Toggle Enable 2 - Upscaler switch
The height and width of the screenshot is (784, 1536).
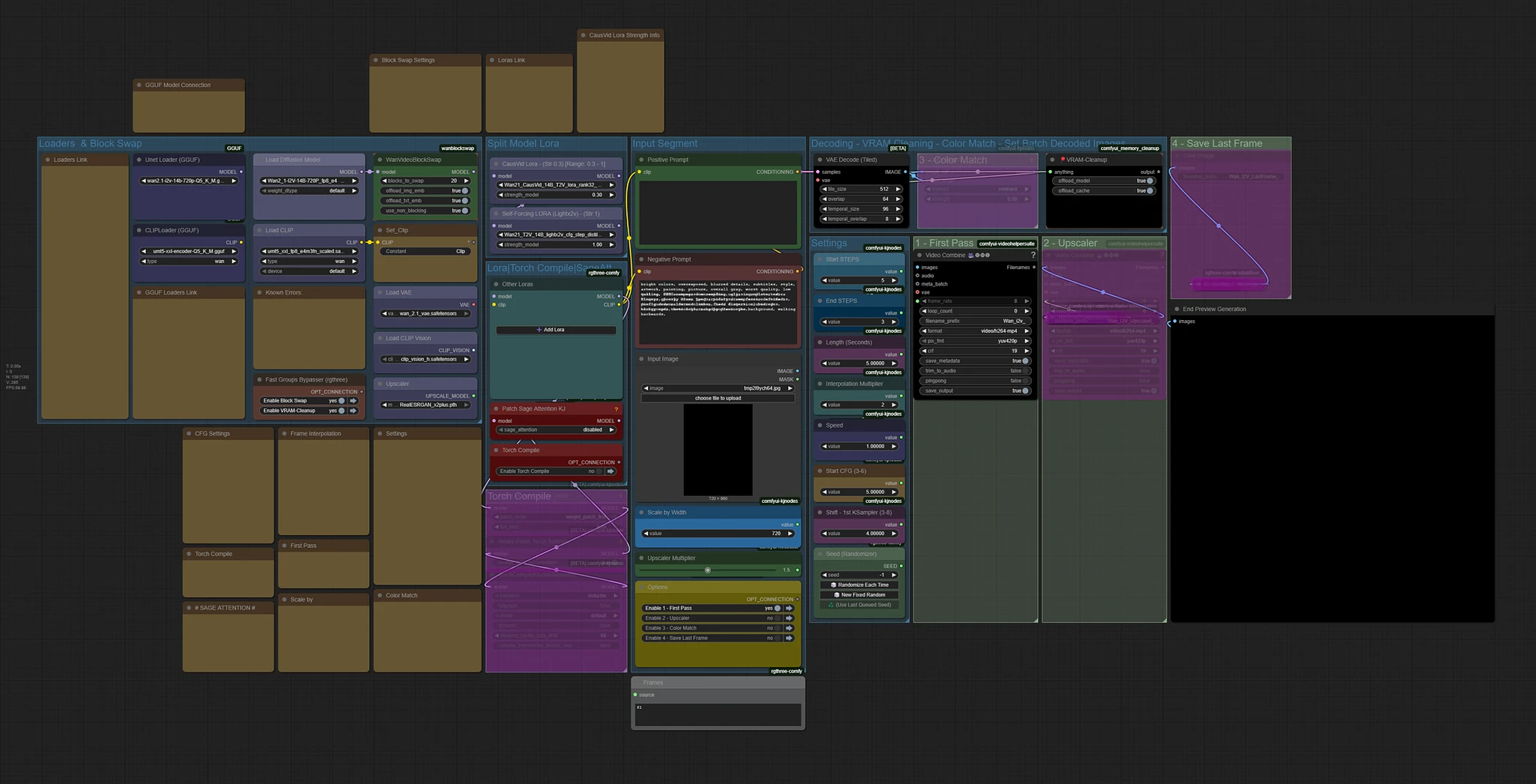[x=778, y=618]
